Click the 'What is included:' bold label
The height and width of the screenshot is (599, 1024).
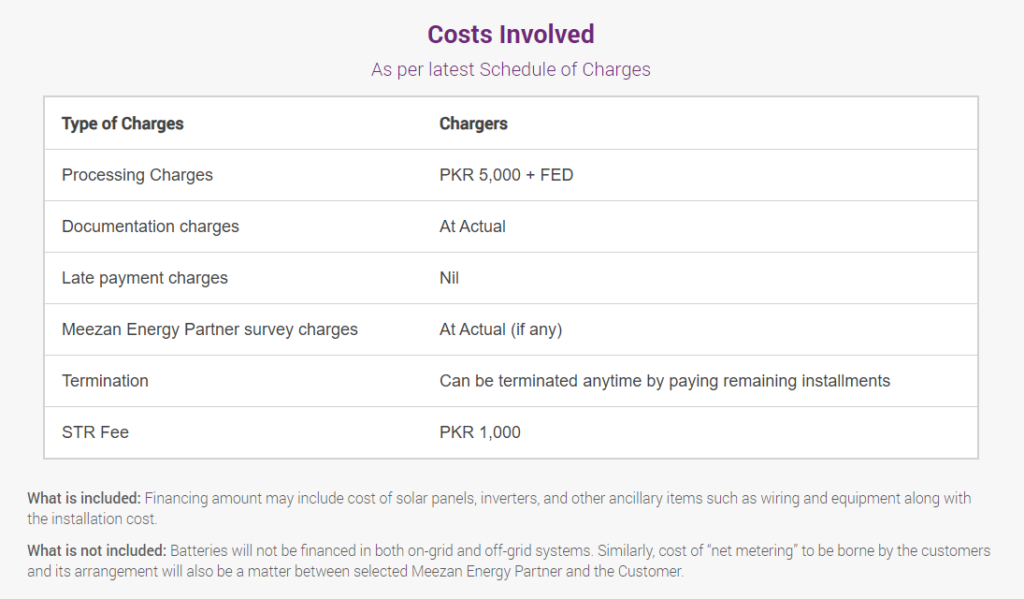[84, 498]
